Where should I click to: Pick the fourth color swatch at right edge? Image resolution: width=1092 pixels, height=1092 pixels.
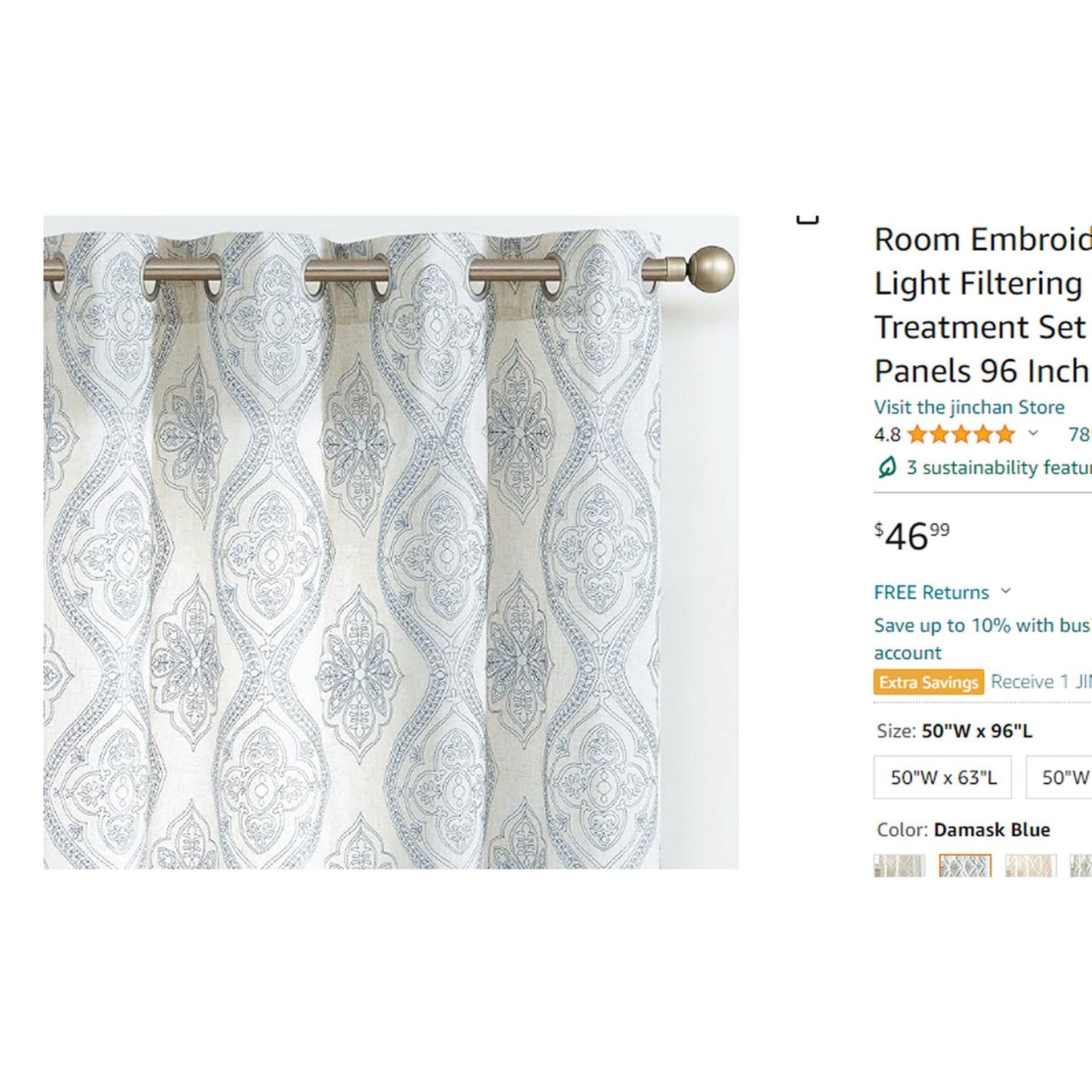click(1081, 865)
